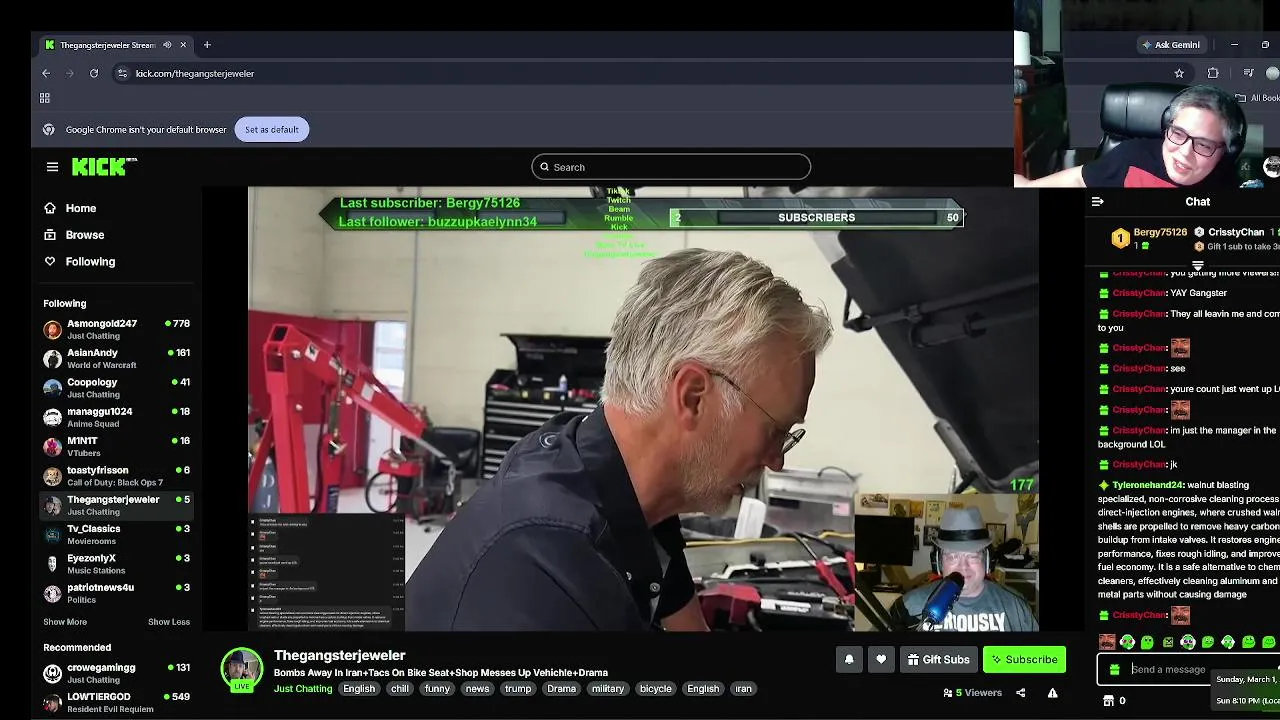Expand the chat leaderboard chevron
1280x720 pixels.
1198,266
